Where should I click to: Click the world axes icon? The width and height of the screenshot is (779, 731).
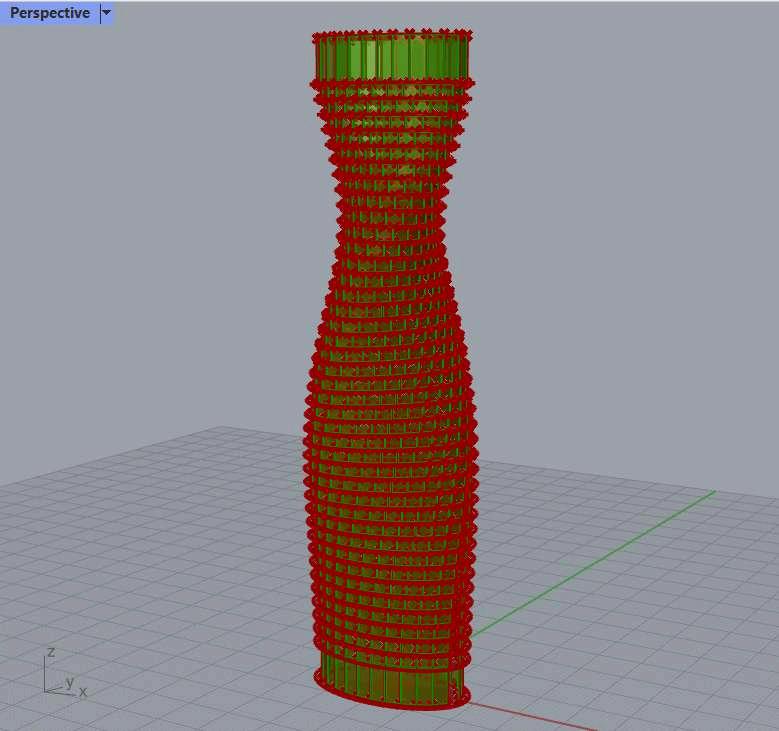65,672
